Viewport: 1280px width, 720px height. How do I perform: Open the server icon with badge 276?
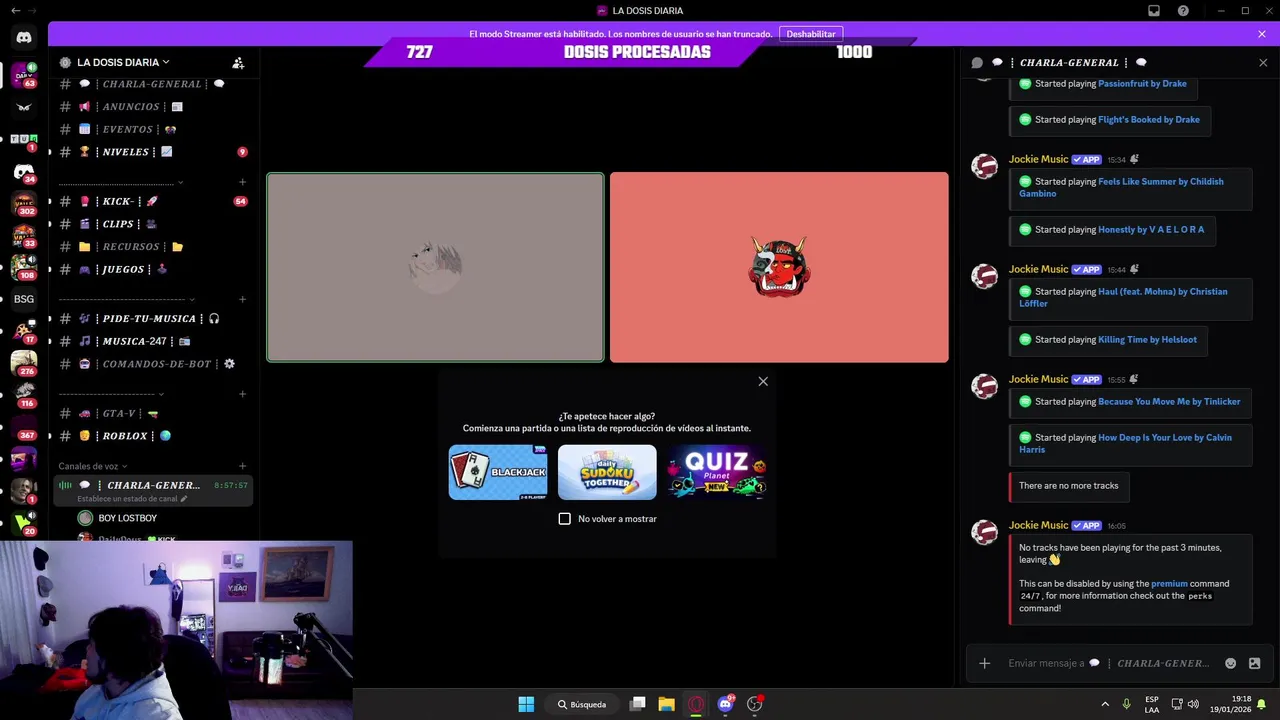tap(24, 362)
